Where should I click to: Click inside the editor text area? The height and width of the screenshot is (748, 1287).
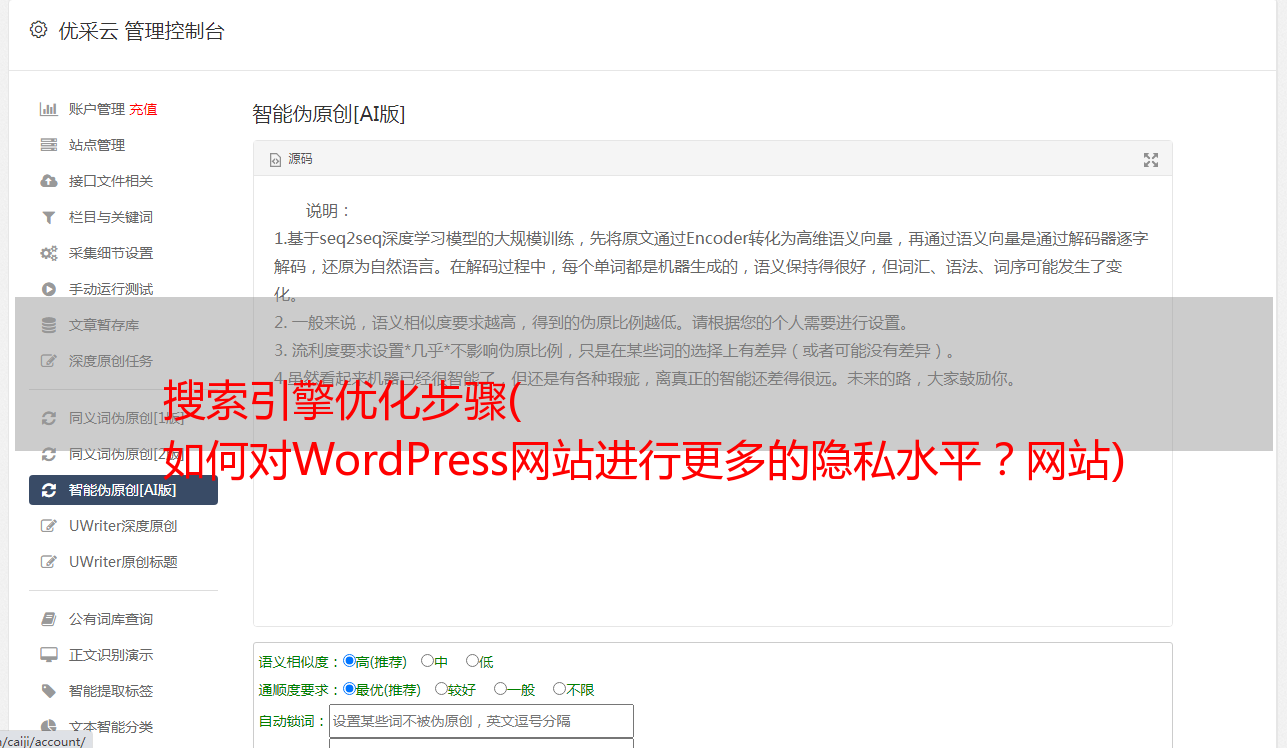pos(712,400)
